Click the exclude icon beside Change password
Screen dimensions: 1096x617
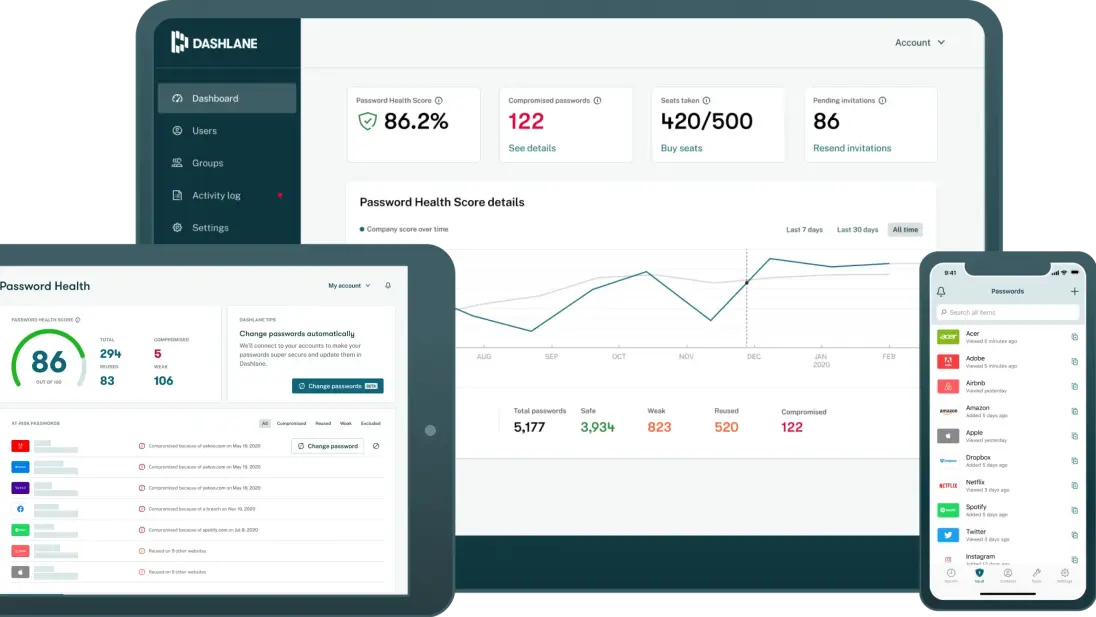[376, 446]
